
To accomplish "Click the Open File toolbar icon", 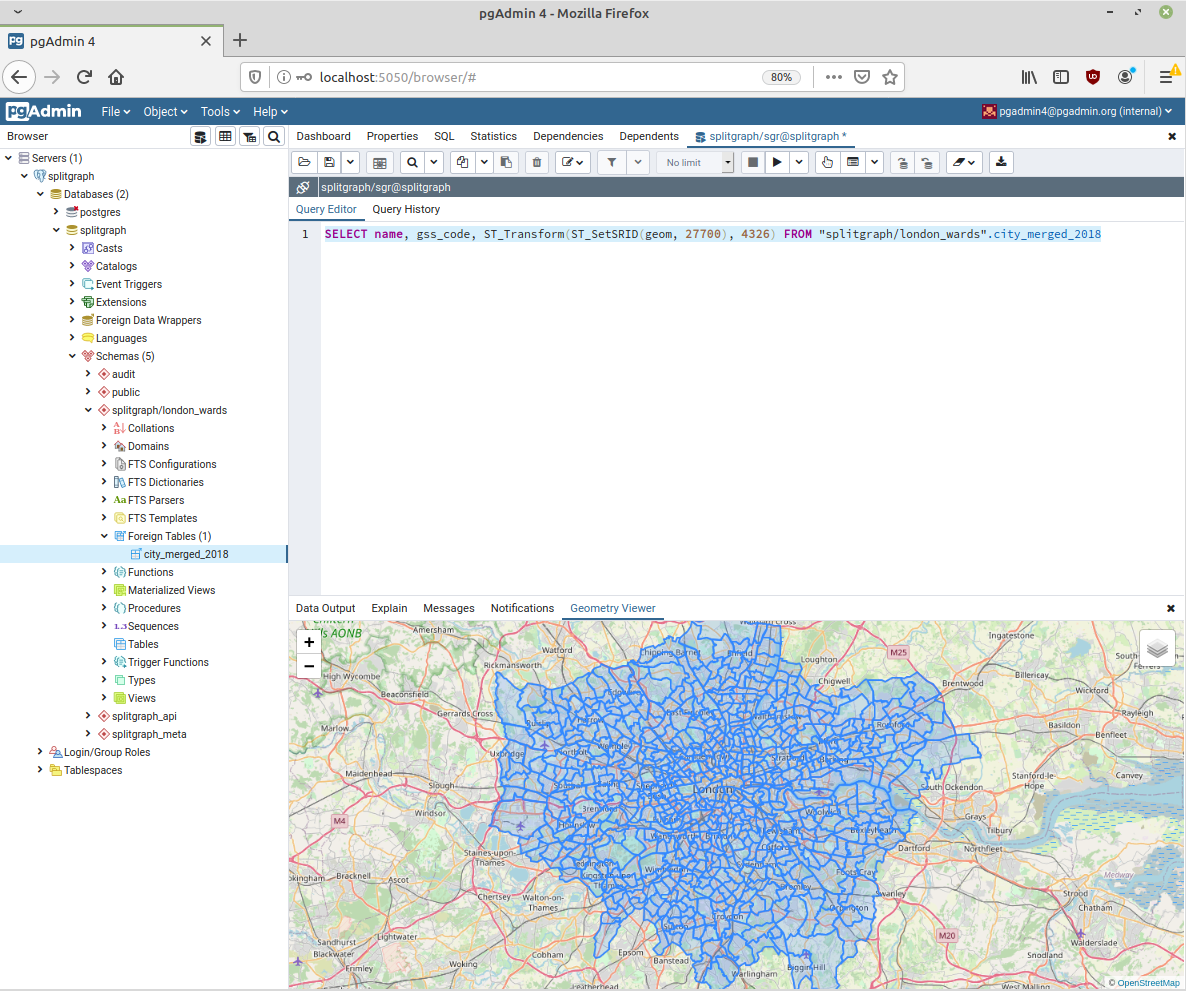I will (304, 162).
